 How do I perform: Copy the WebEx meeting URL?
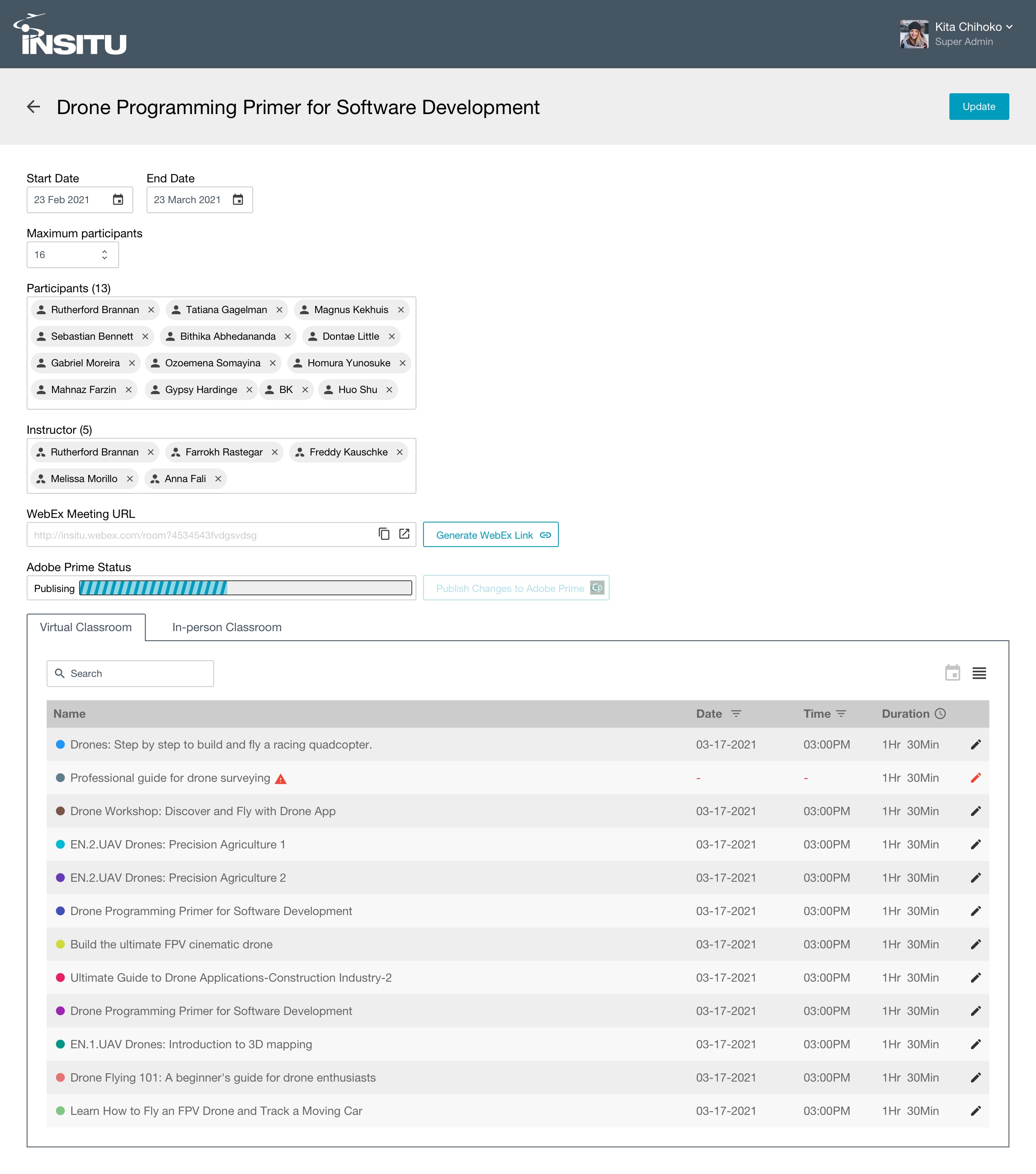[384, 534]
